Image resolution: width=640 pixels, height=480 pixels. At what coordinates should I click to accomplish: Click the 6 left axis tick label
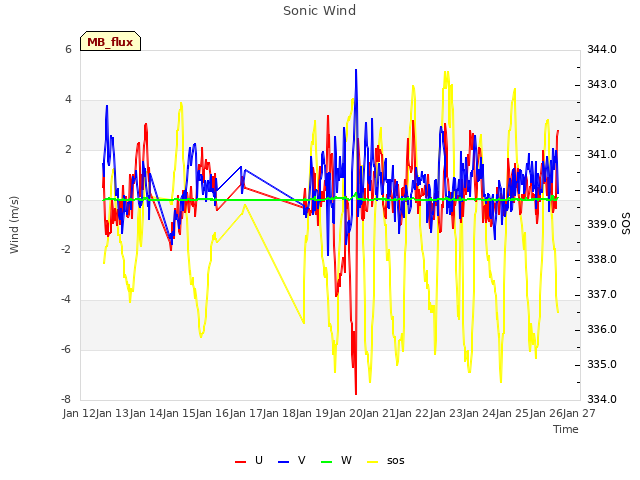pos(68,49)
